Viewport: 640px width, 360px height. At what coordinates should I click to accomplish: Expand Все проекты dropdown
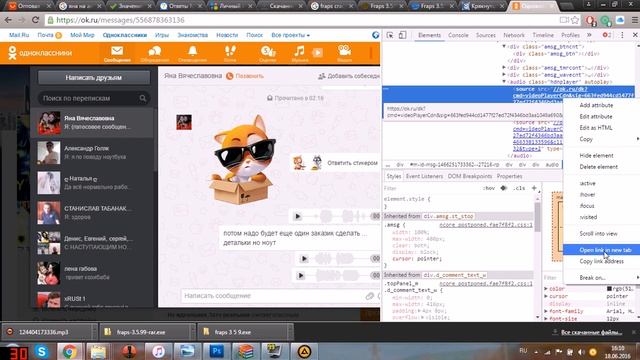point(290,35)
